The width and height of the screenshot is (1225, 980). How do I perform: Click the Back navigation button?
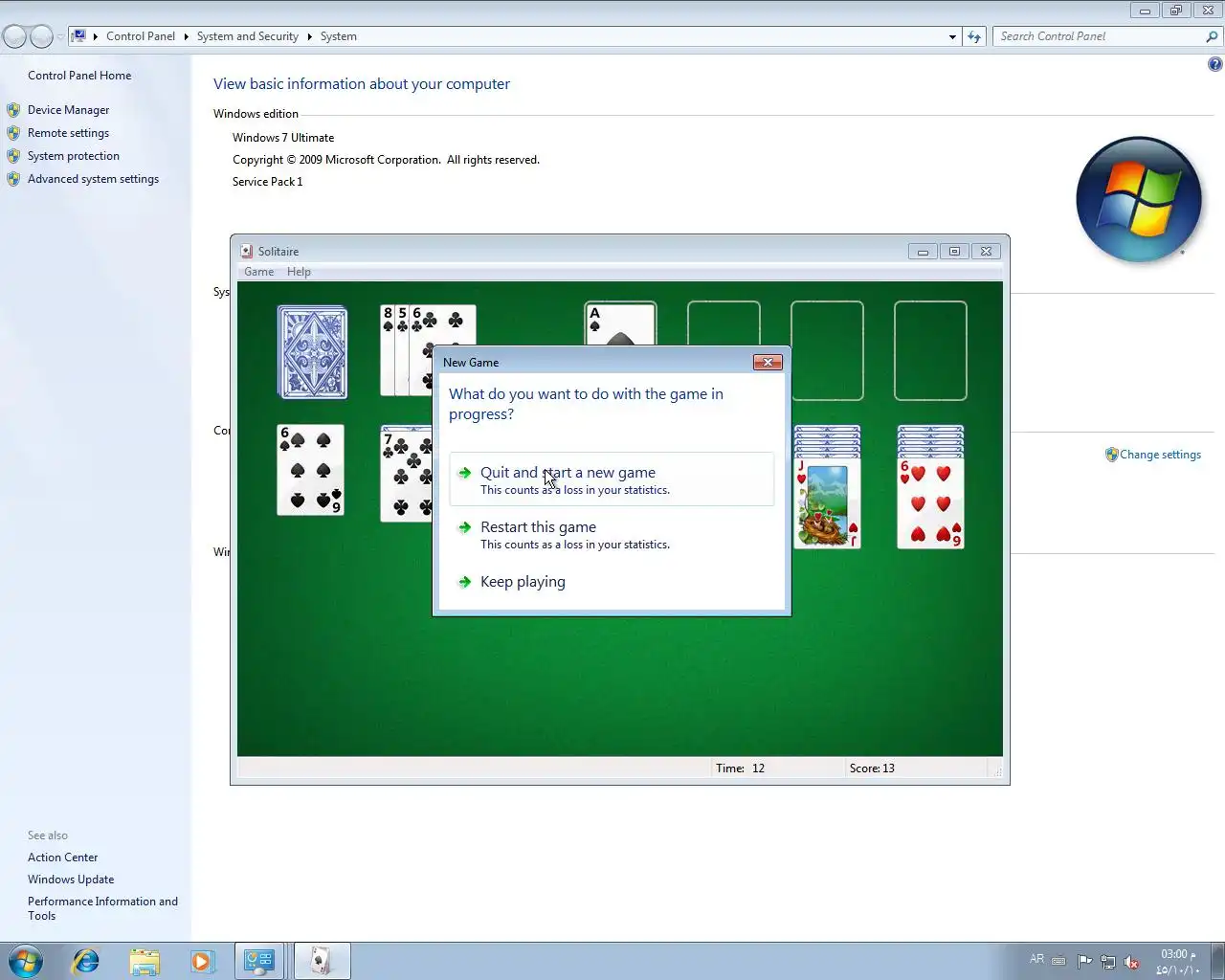point(14,36)
